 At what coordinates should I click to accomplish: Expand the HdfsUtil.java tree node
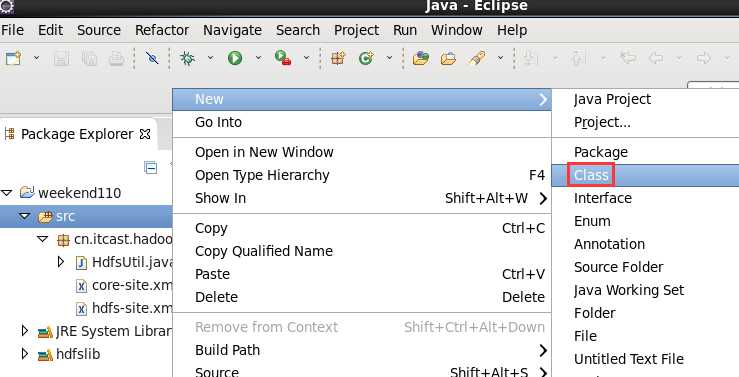click(60, 262)
